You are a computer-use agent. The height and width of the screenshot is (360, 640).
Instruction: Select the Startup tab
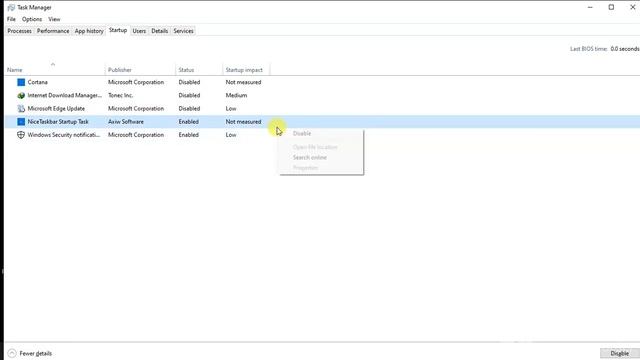pos(118,30)
